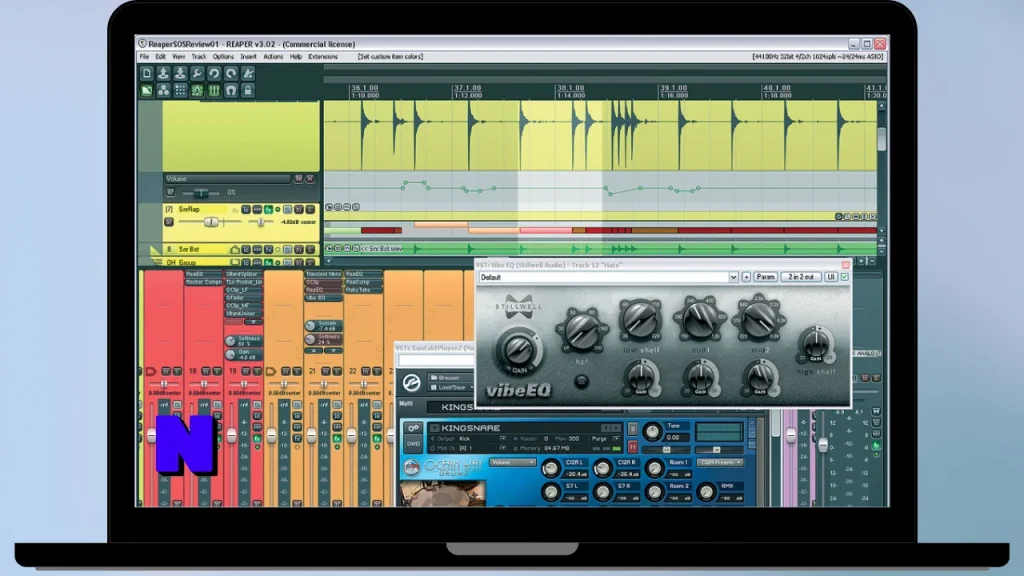The height and width of the screenshot is (576, 1024).
Task: Click Set custom item colors
Action: [x=391, y=57]
